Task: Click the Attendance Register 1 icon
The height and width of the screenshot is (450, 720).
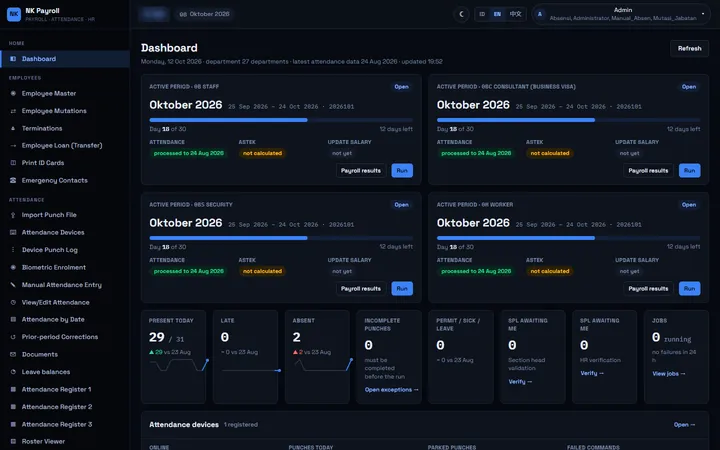Action: (x=13, y=389)
